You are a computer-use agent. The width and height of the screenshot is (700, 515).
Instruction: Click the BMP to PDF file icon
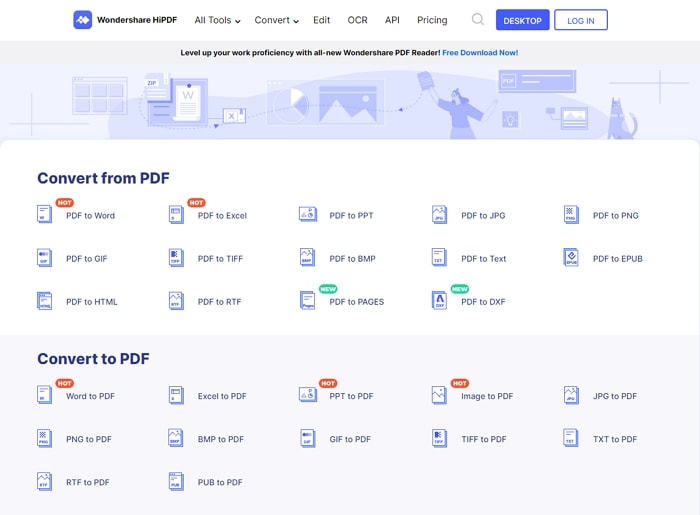[176, 438]
